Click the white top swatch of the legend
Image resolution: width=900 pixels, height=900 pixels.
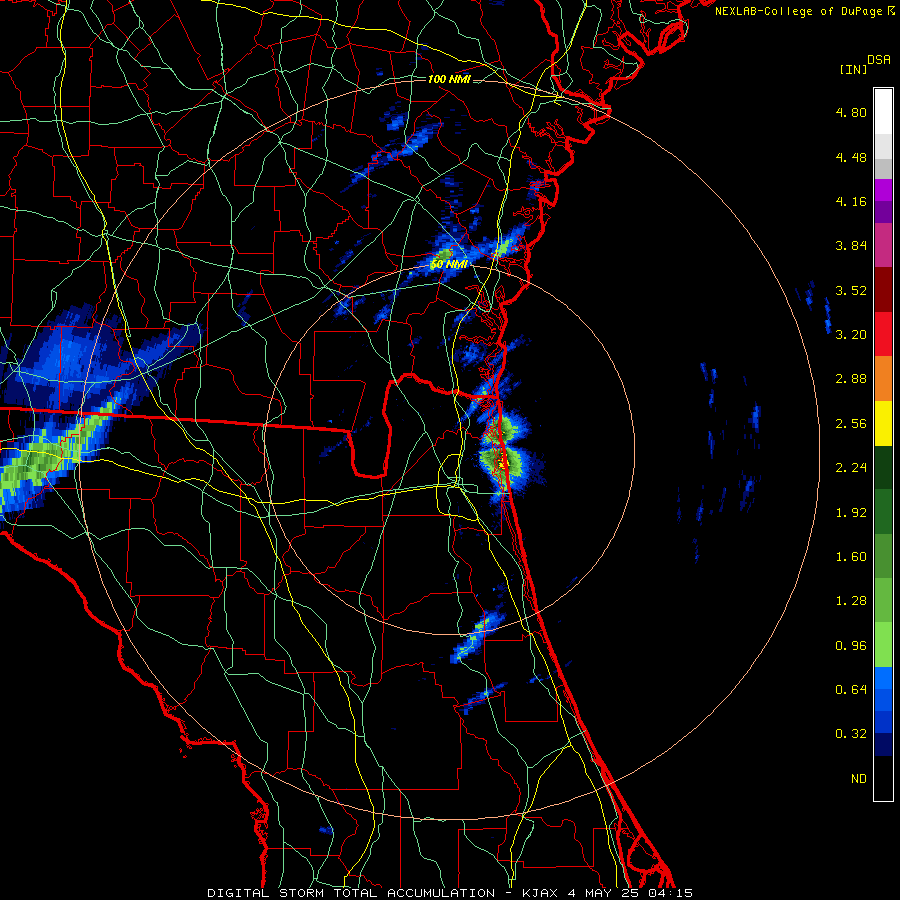883,111
